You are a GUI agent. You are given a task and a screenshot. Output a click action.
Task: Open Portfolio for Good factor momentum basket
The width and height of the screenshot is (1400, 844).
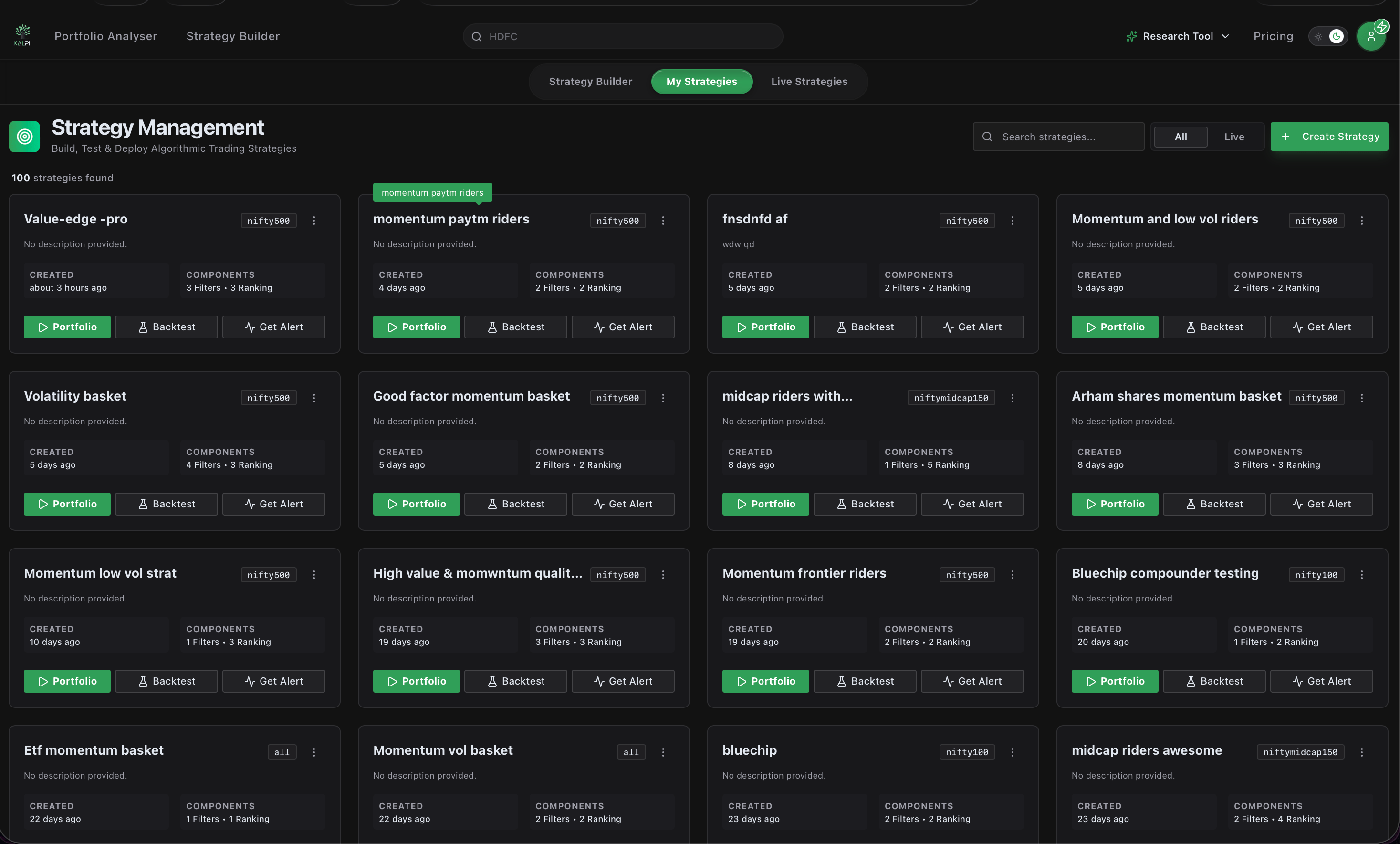[x=417, y=504]
